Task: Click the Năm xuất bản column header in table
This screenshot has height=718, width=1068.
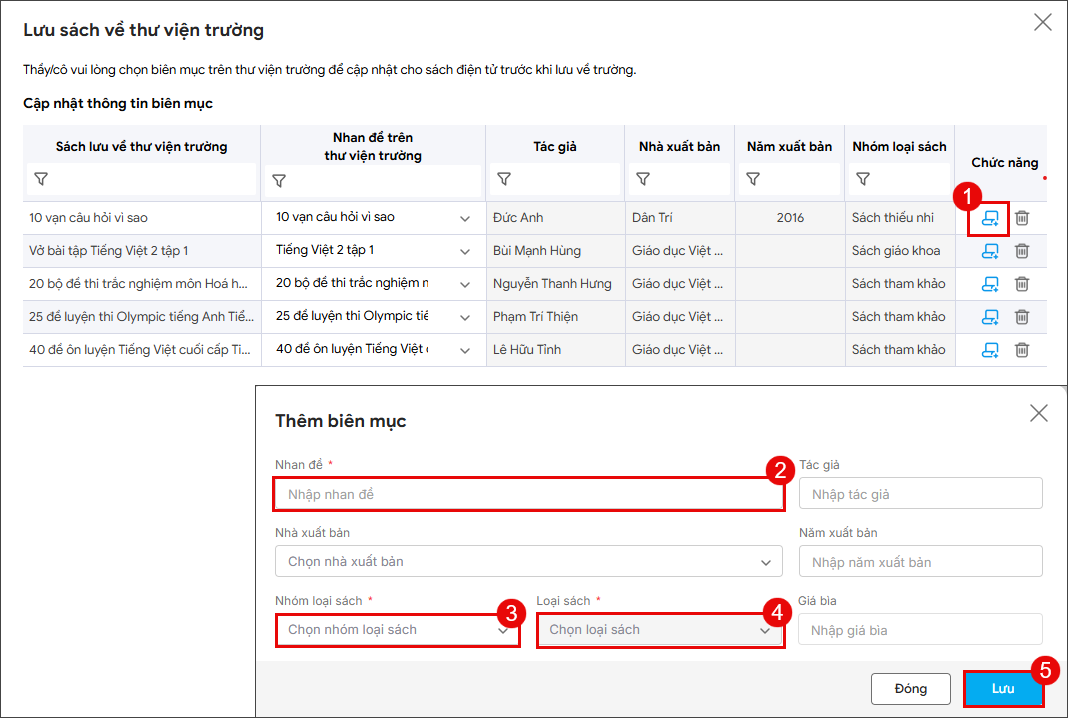Action: point(789,146)
